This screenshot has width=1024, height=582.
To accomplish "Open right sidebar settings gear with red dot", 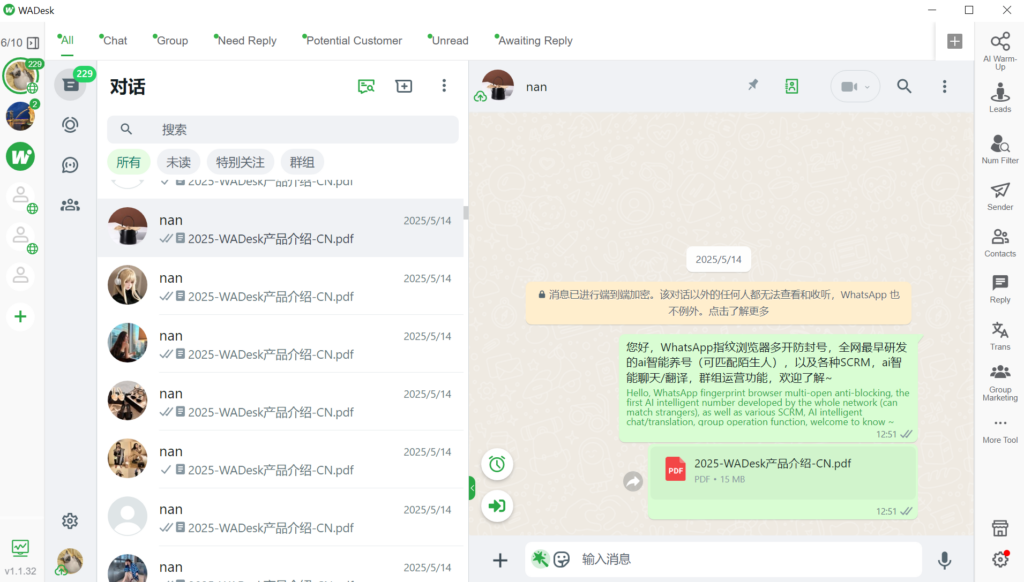I will pos(1000,559).
